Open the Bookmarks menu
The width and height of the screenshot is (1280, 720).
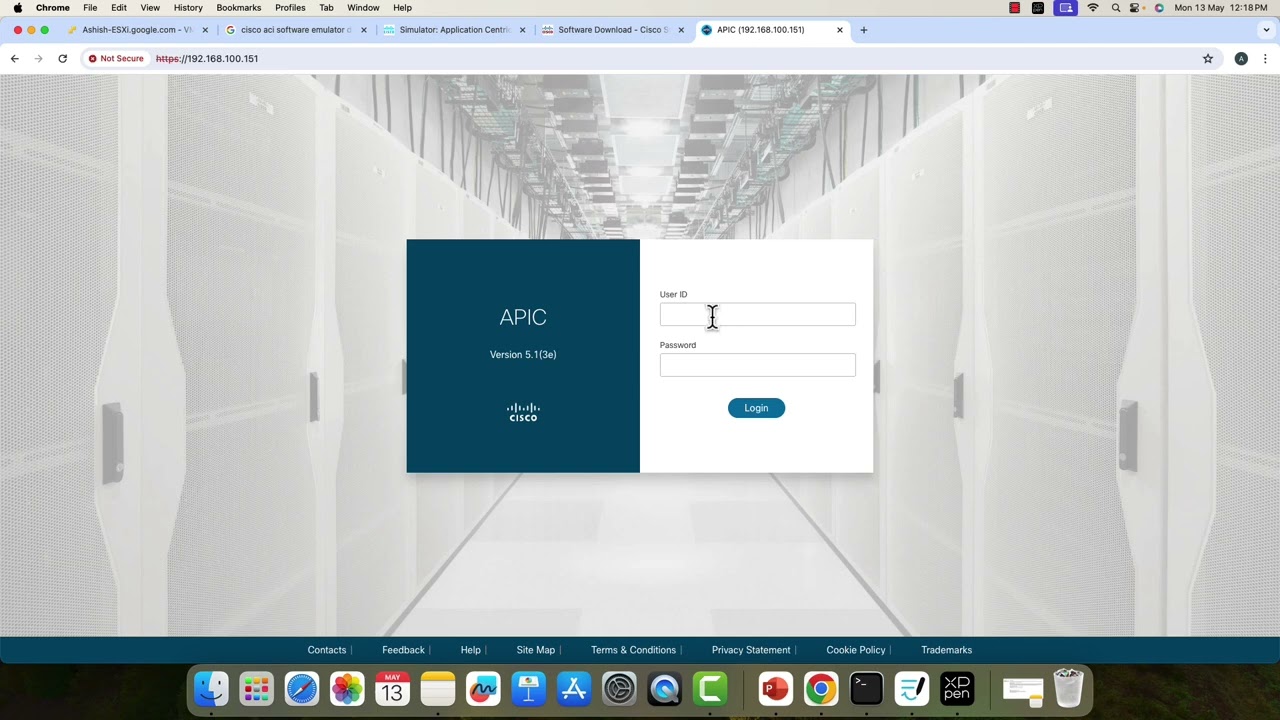pyautogui.click(x=239, y=8)
